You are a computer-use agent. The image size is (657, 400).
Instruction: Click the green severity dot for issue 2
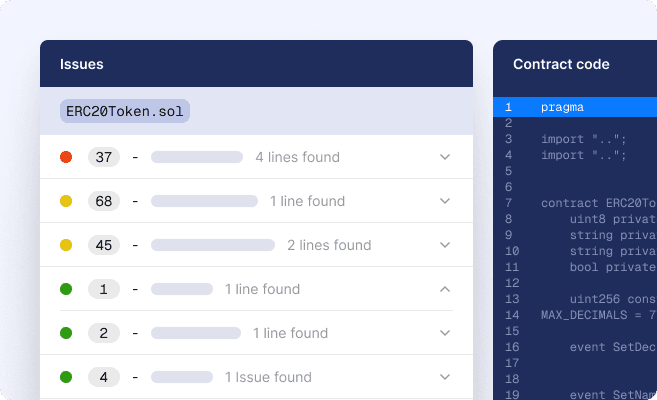click(x=66, y=333)
